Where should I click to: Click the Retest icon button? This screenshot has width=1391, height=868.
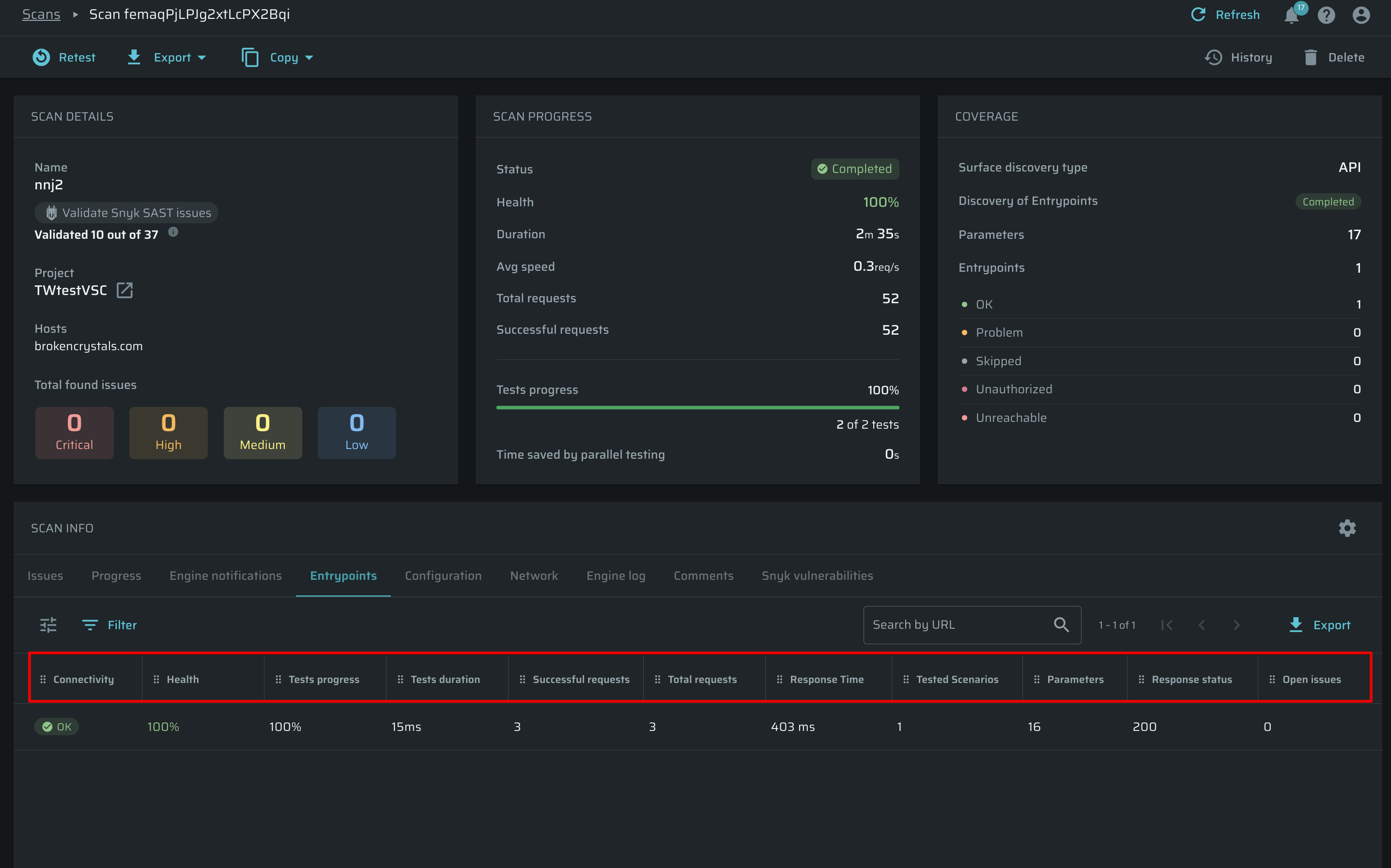pyautogui.click(x=41, y=58)
